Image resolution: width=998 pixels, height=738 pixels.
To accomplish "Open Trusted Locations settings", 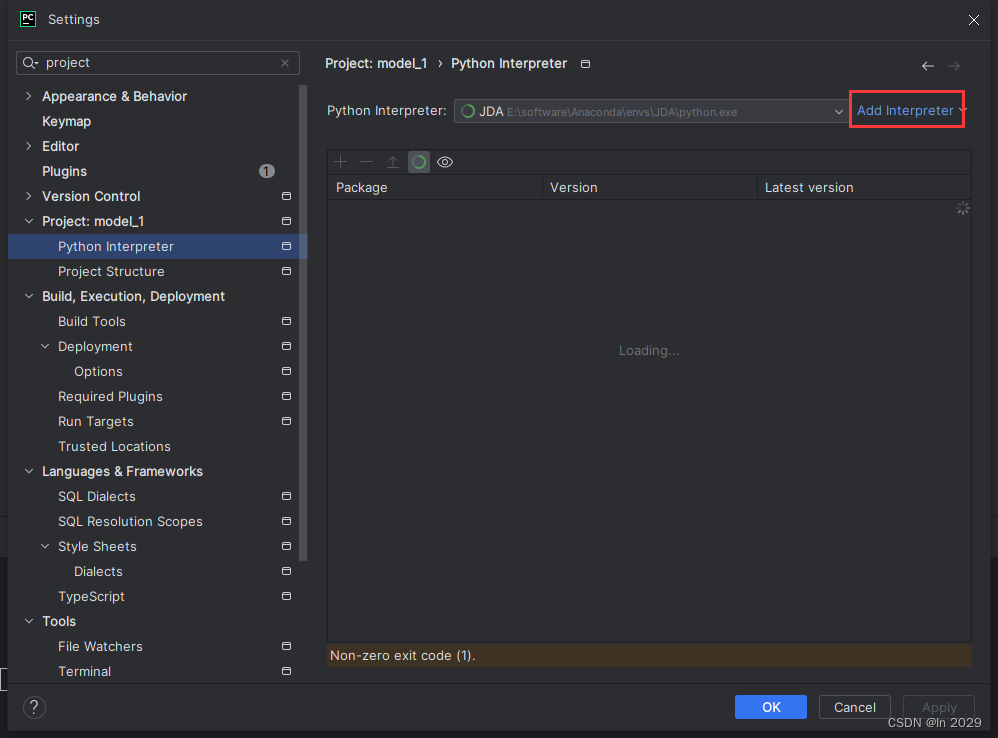I will pyautogui.click(x=114, y=447).
